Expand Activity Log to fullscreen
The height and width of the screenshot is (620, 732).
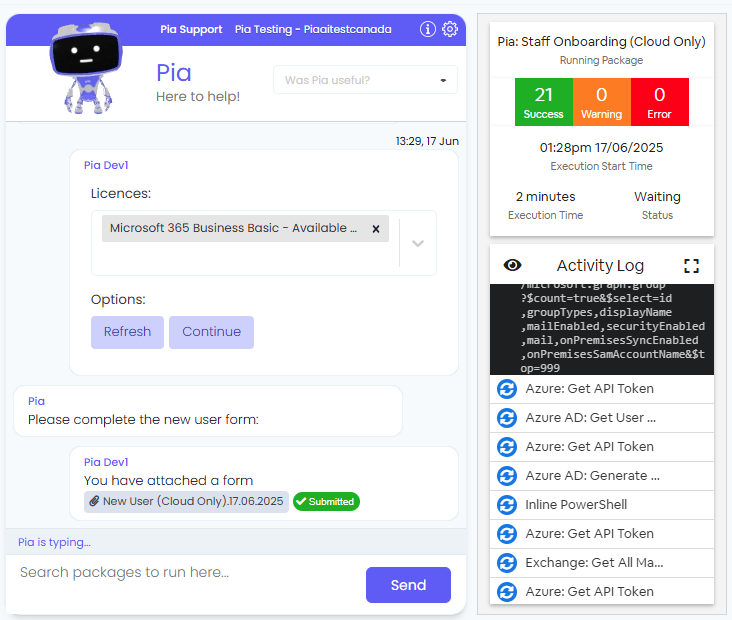(x=691, y=266)
